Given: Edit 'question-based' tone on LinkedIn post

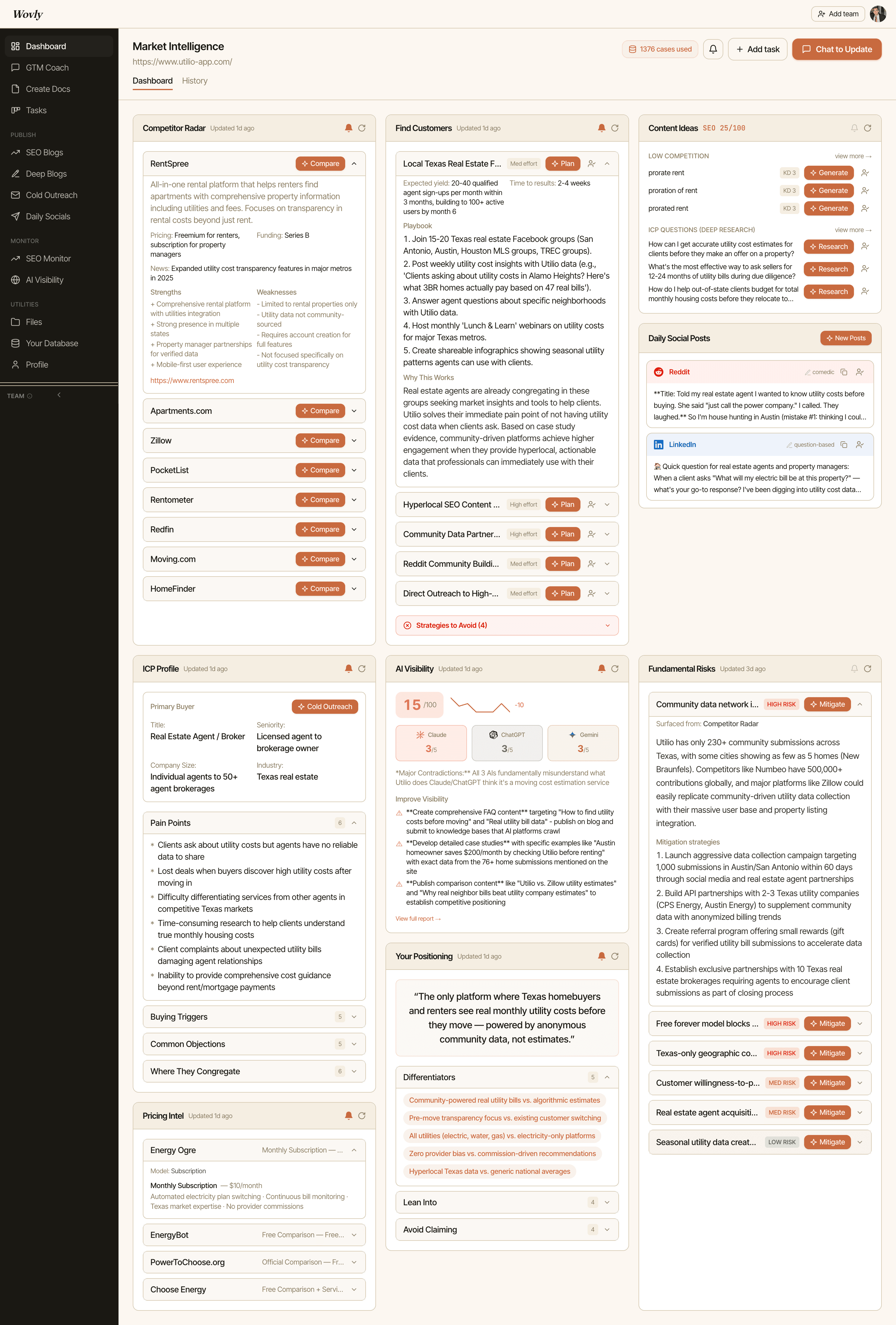Looking at the screenshot, I should [810, 445].
